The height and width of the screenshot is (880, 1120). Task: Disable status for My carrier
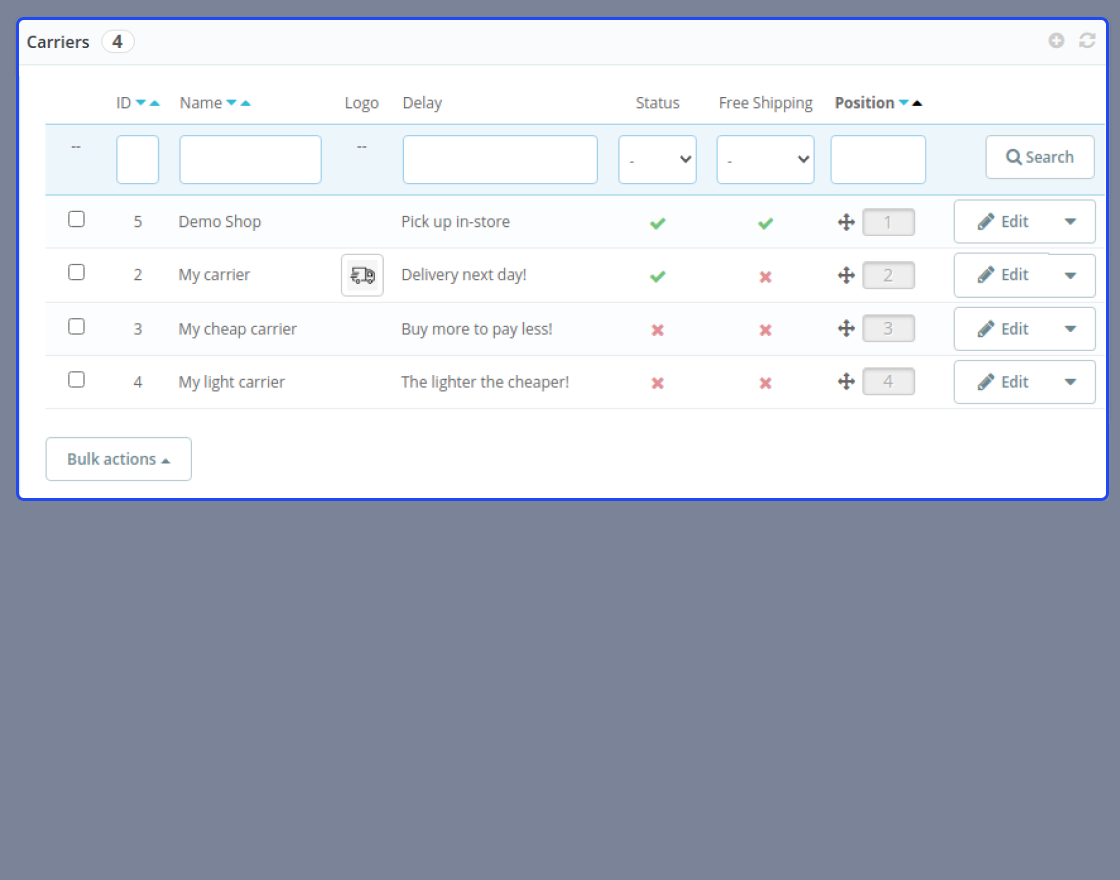point(658,276)
